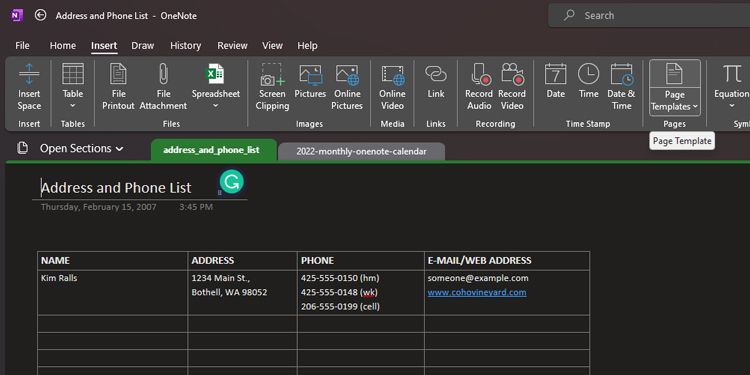Switch to the View ribbon tab

[x=272, y=45]
